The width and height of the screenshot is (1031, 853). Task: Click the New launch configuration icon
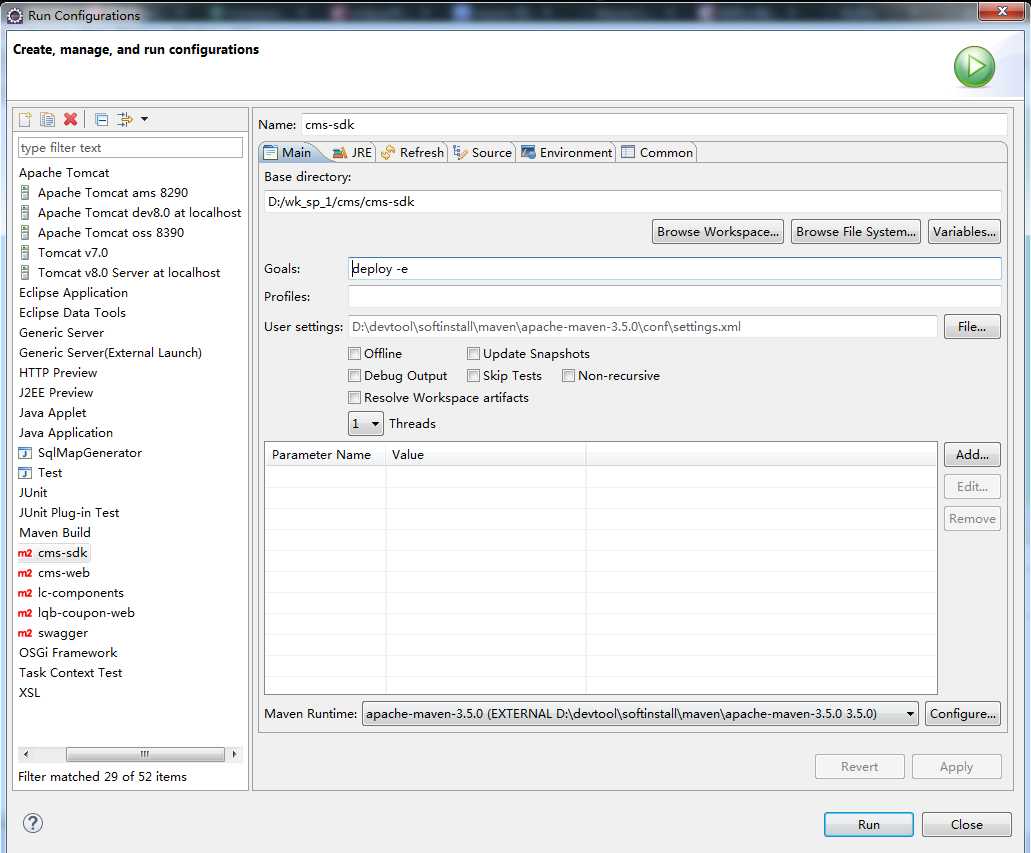tap(25, 119)
